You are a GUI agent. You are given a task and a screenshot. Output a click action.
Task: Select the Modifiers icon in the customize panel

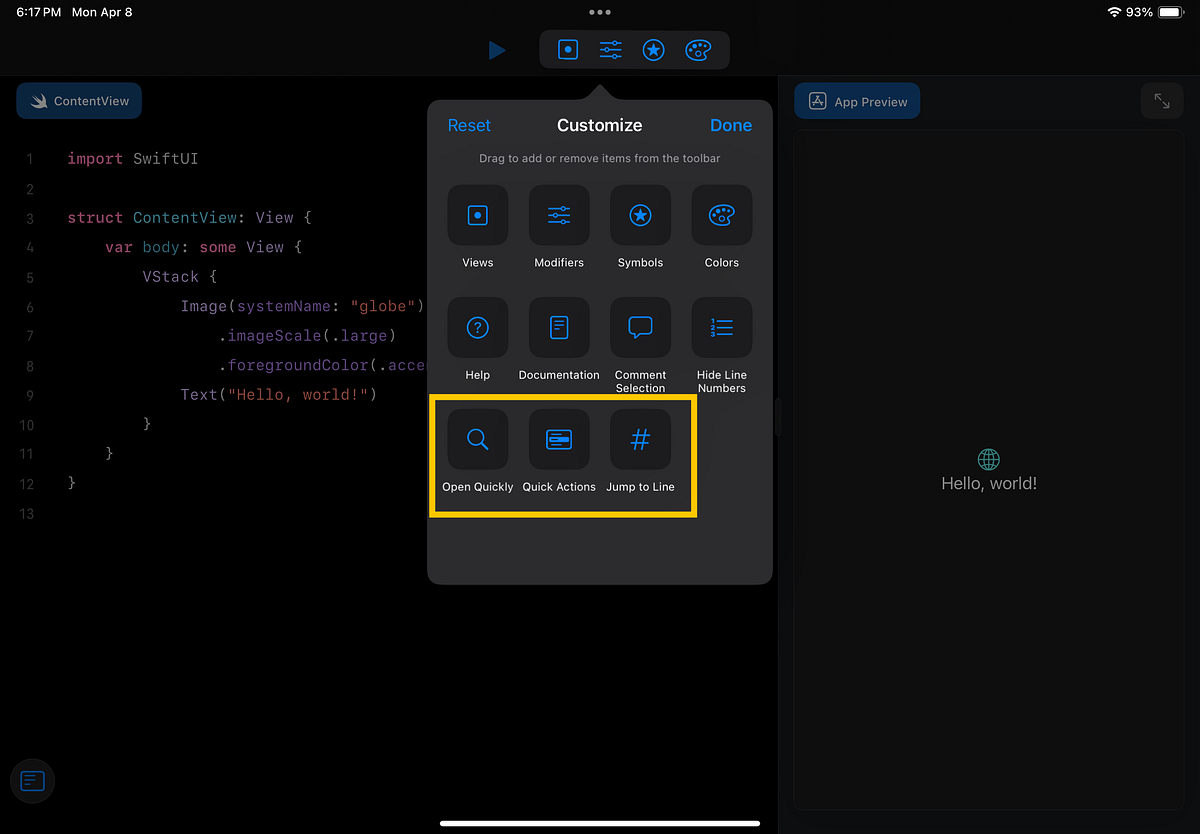[559, 215]
